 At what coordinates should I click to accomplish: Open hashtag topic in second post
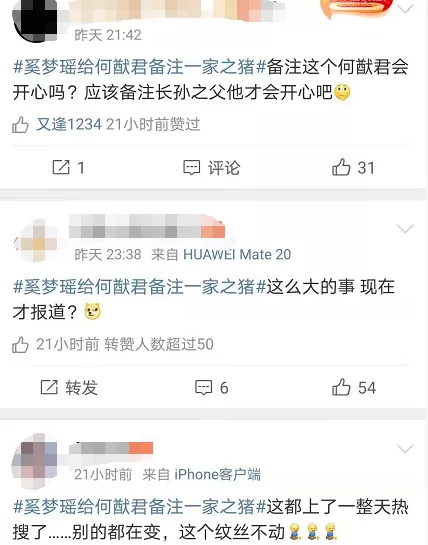[139, 287]
